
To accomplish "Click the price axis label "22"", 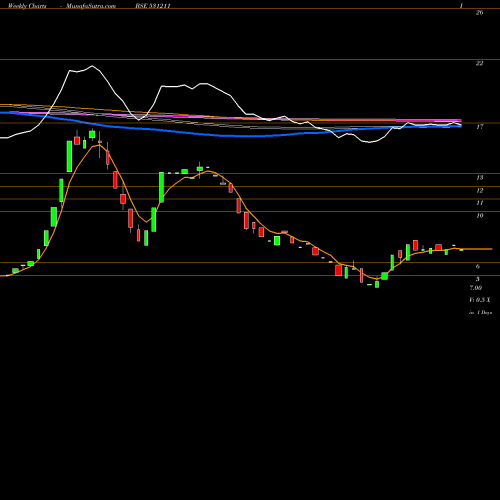I will pos(479,63).
